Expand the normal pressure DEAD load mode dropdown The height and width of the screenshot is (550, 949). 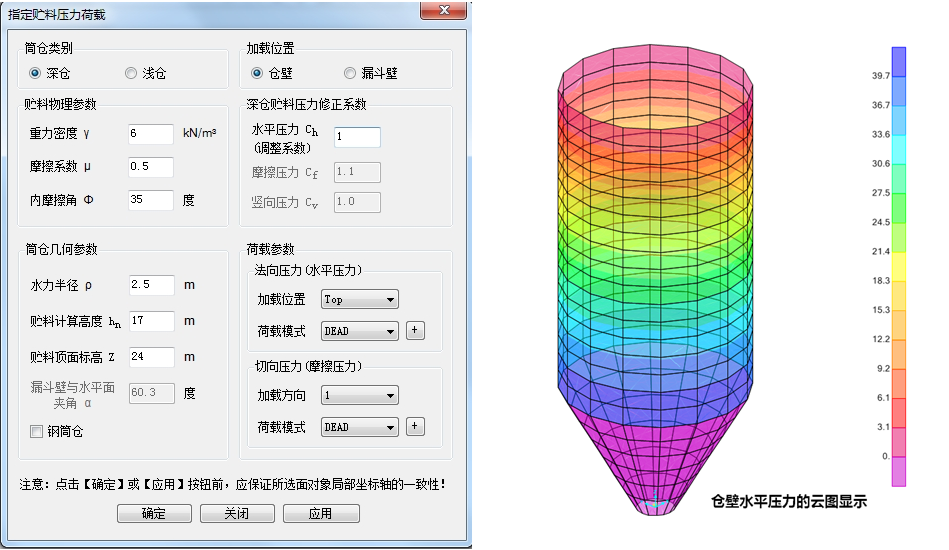tap(359, 331)
